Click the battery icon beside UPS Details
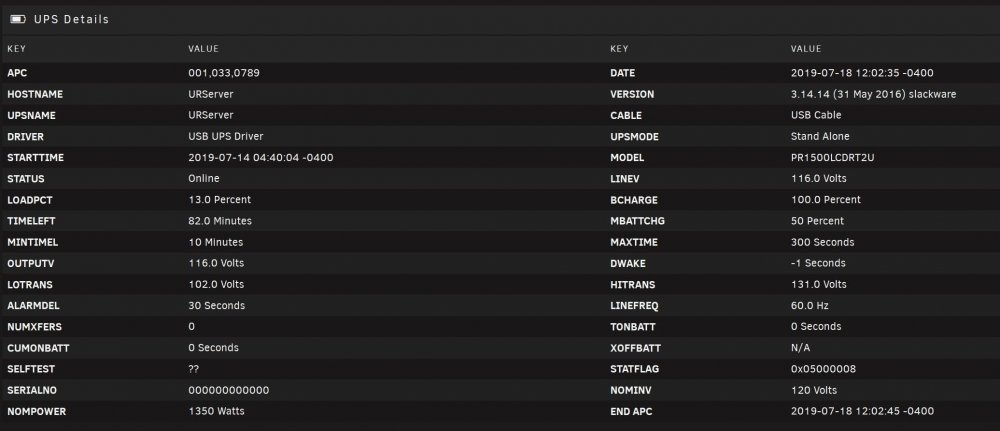1000x431 pixels. 17,20
